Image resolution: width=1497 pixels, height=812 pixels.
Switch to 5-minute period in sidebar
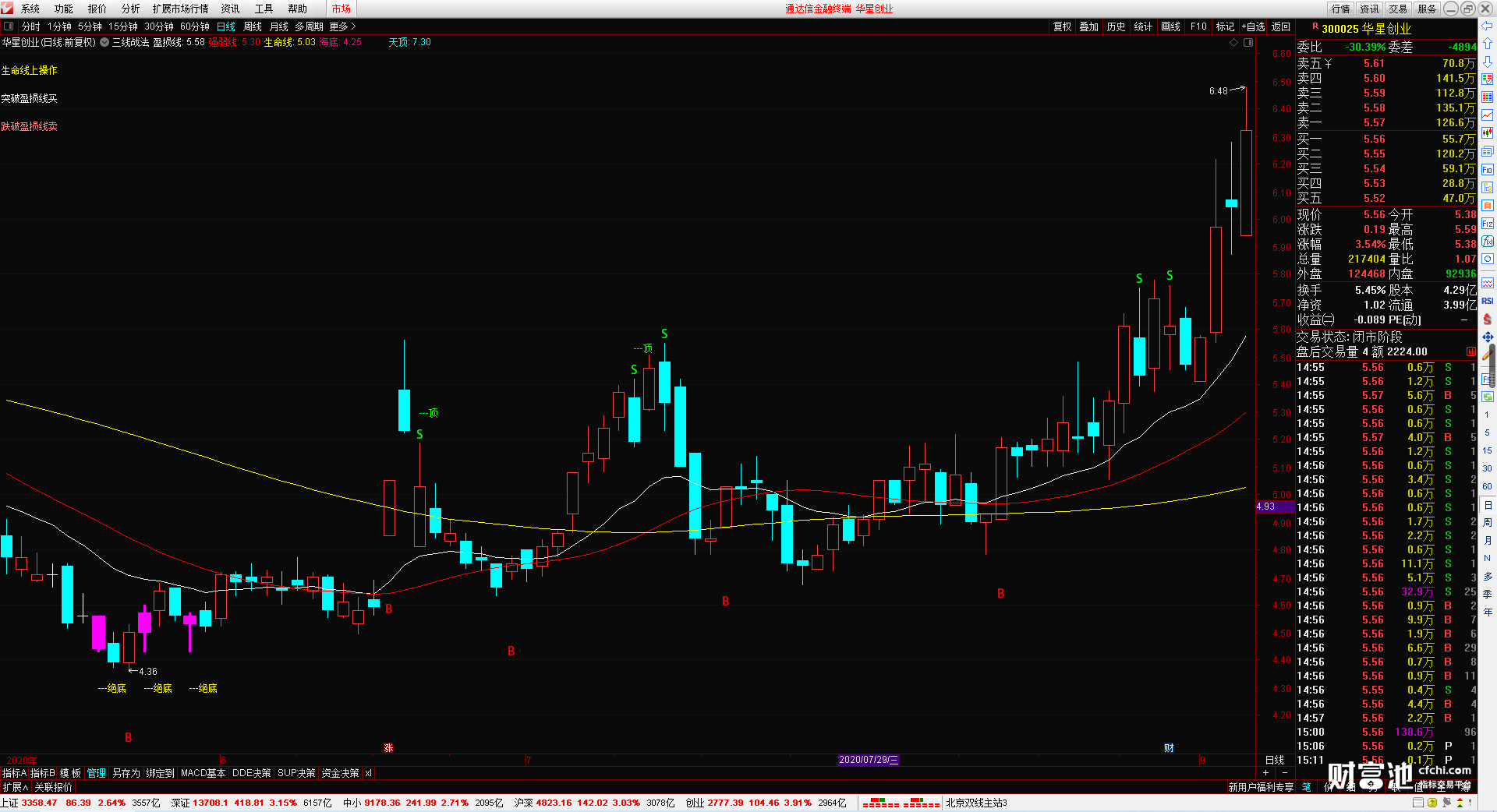[1487, 432]
